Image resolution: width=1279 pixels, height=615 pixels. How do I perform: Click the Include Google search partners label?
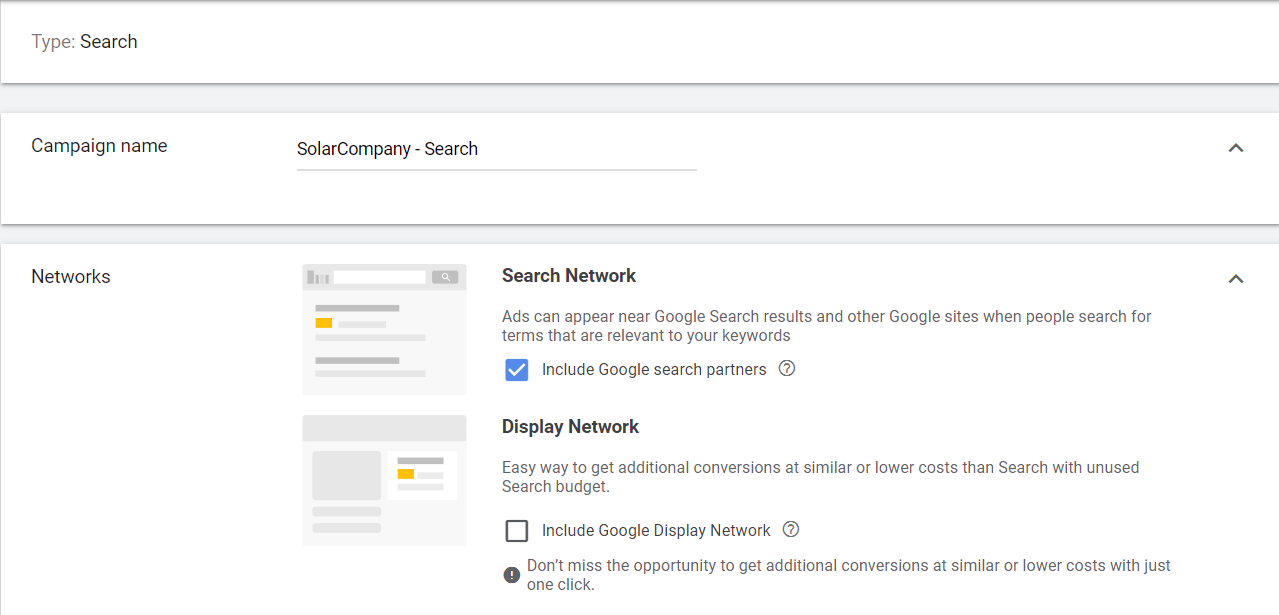652,369
